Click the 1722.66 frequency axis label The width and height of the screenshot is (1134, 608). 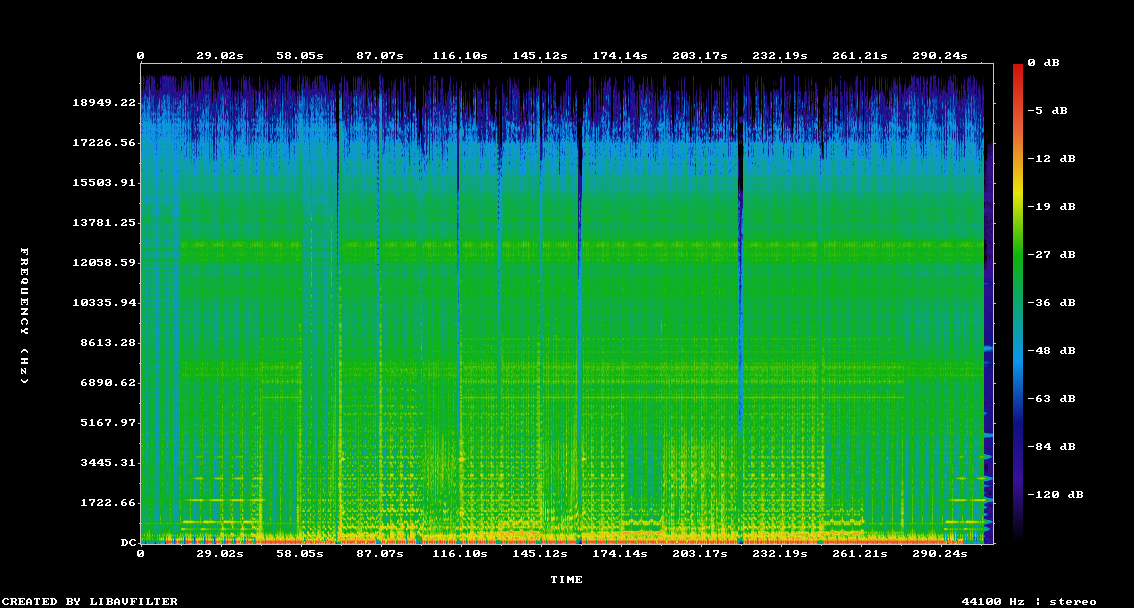[108, 503]
